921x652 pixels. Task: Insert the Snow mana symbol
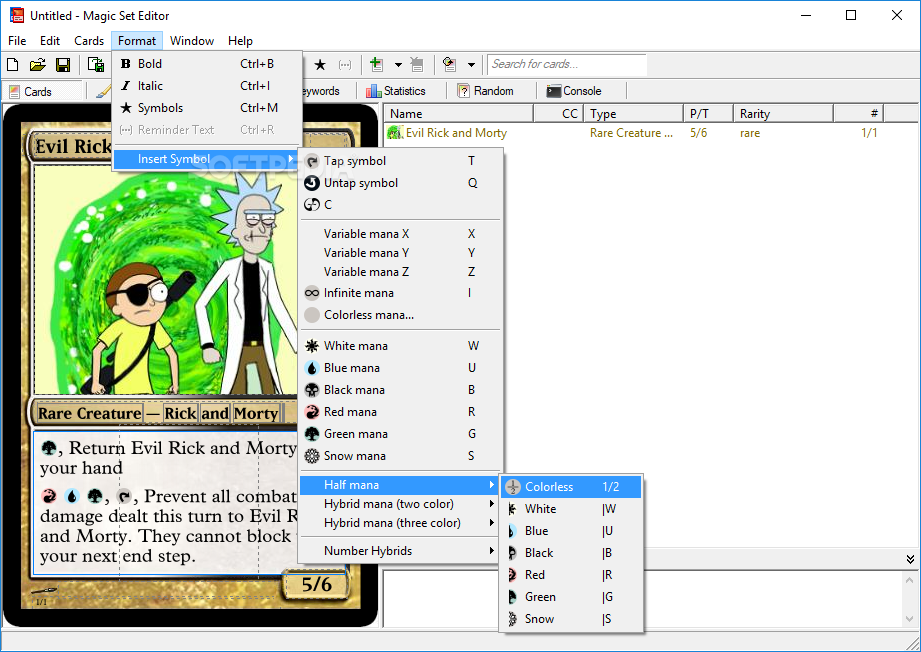coord(401,456)
